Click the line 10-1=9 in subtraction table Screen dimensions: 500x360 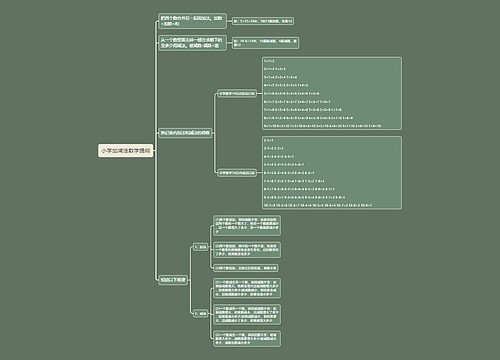[318, 205]
